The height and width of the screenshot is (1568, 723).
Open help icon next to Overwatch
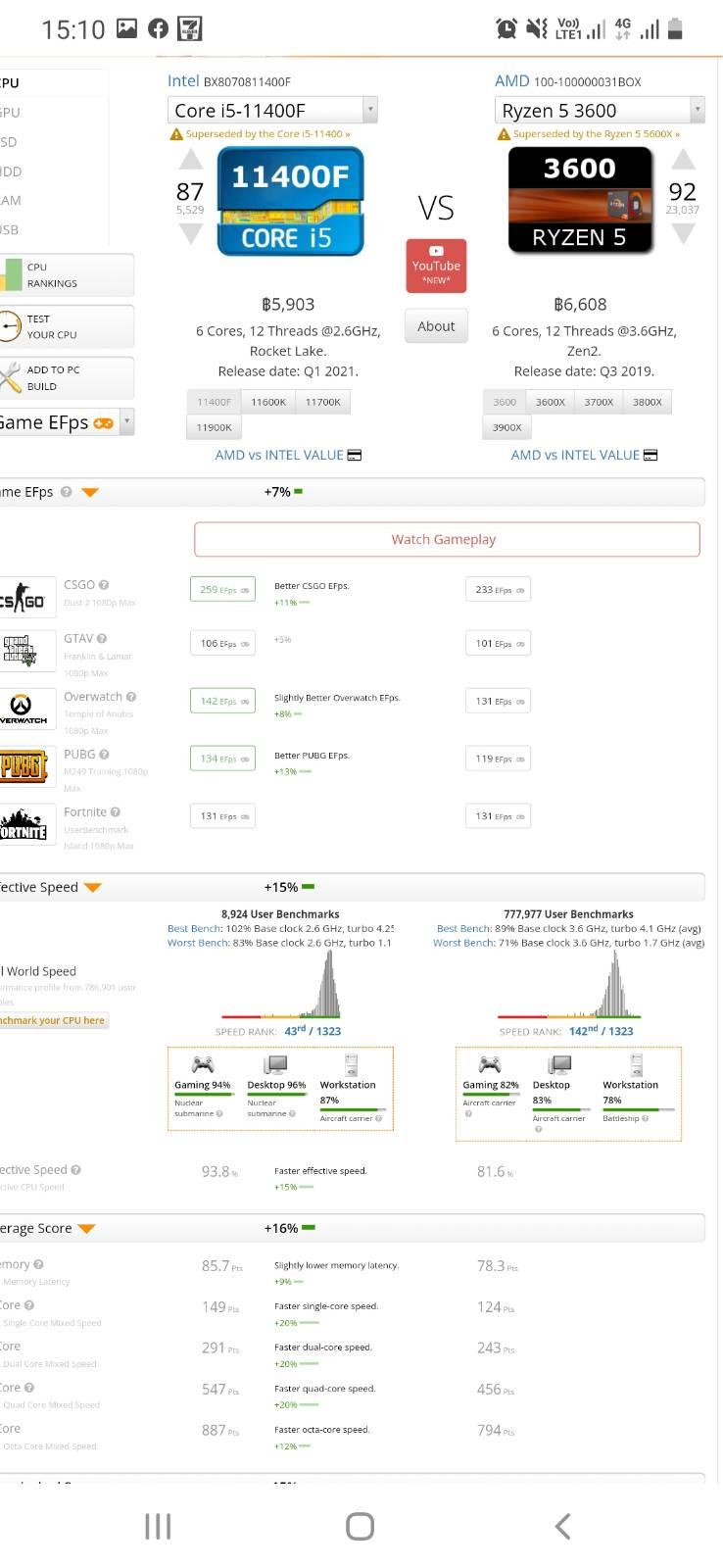tap(131, 697)
